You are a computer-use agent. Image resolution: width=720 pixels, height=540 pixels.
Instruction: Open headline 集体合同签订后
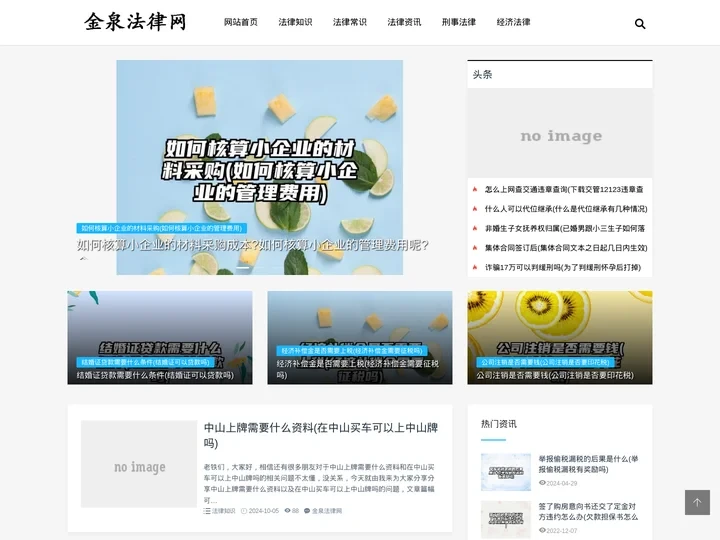coord(566,248)
